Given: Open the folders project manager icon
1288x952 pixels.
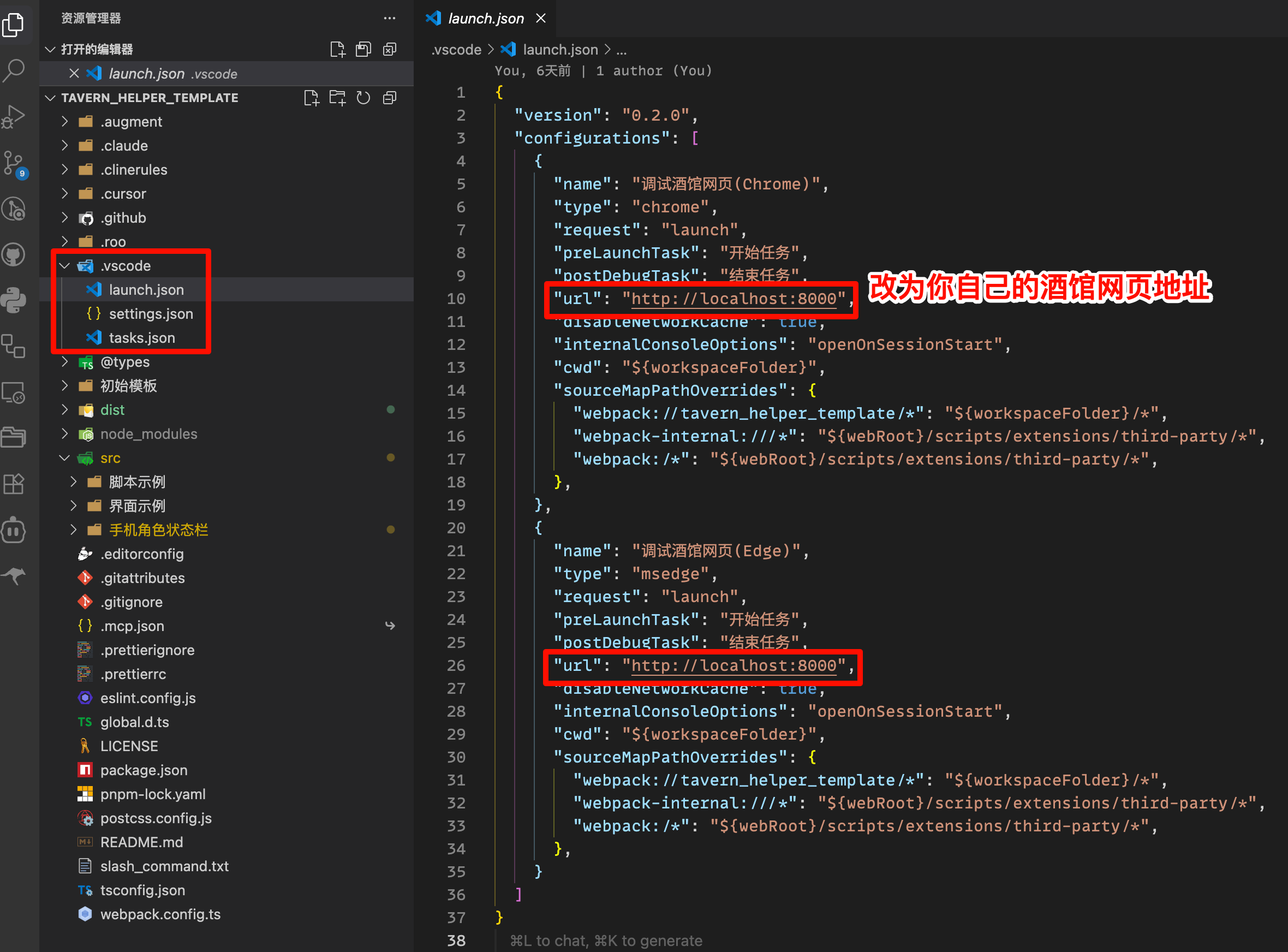Looking at the screenshot, I should 14,438.
